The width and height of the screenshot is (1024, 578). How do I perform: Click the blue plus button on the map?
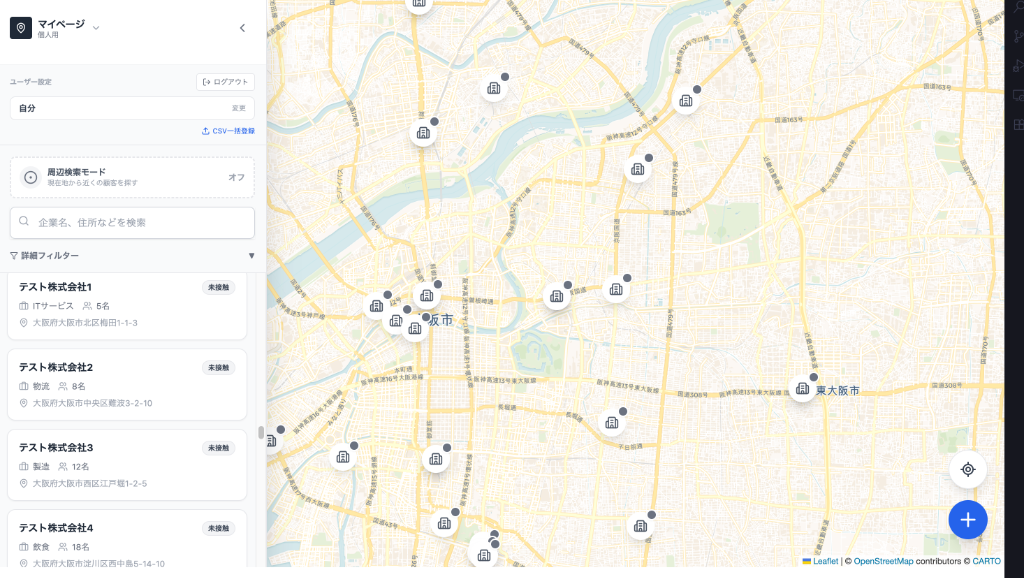coord(966,519)
